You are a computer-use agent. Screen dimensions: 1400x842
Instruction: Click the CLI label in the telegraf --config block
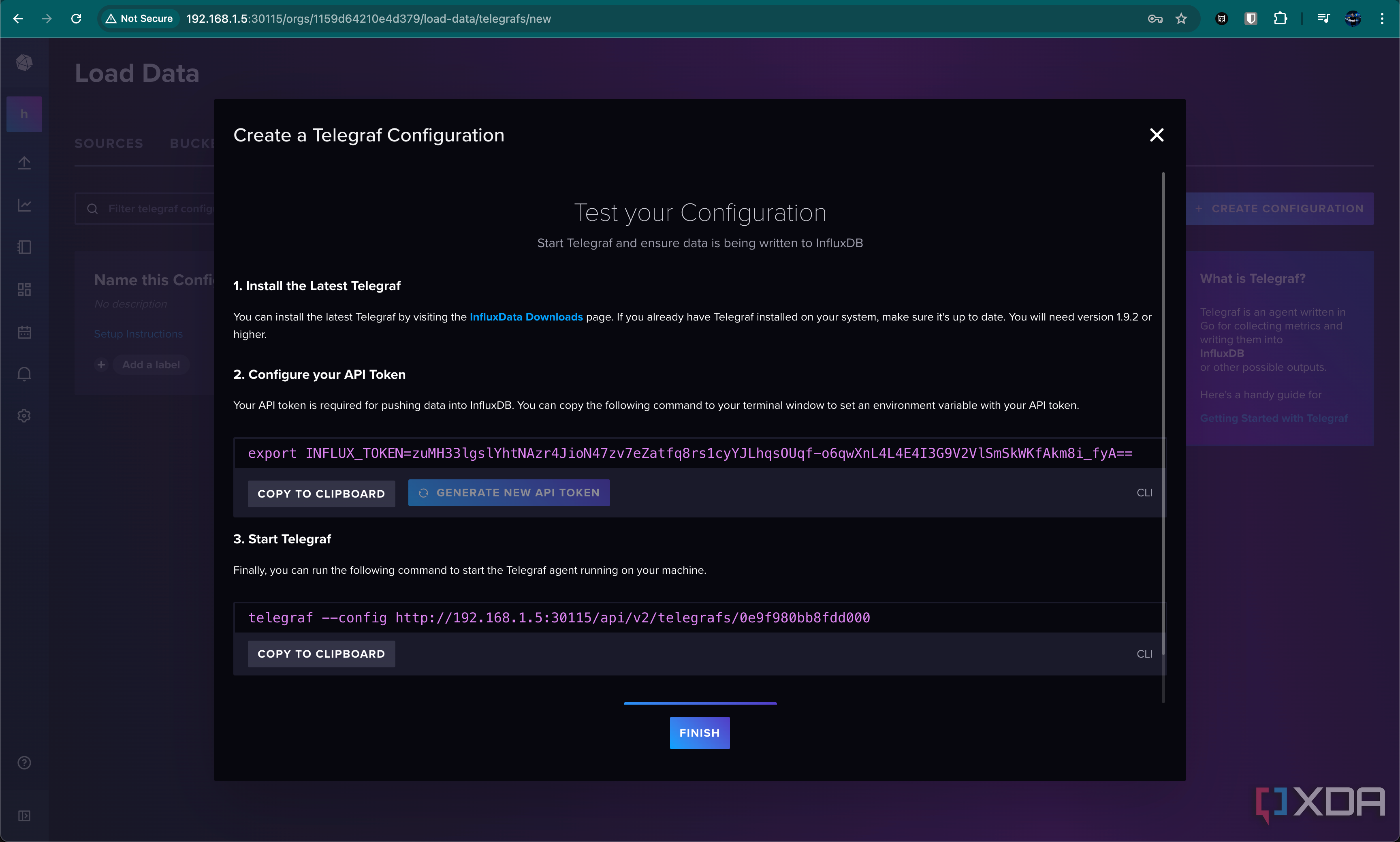coord(1144,654)
